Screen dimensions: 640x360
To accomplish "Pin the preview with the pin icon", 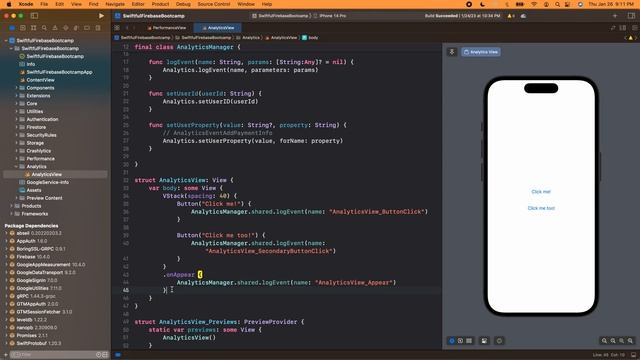I will point(452,52).
